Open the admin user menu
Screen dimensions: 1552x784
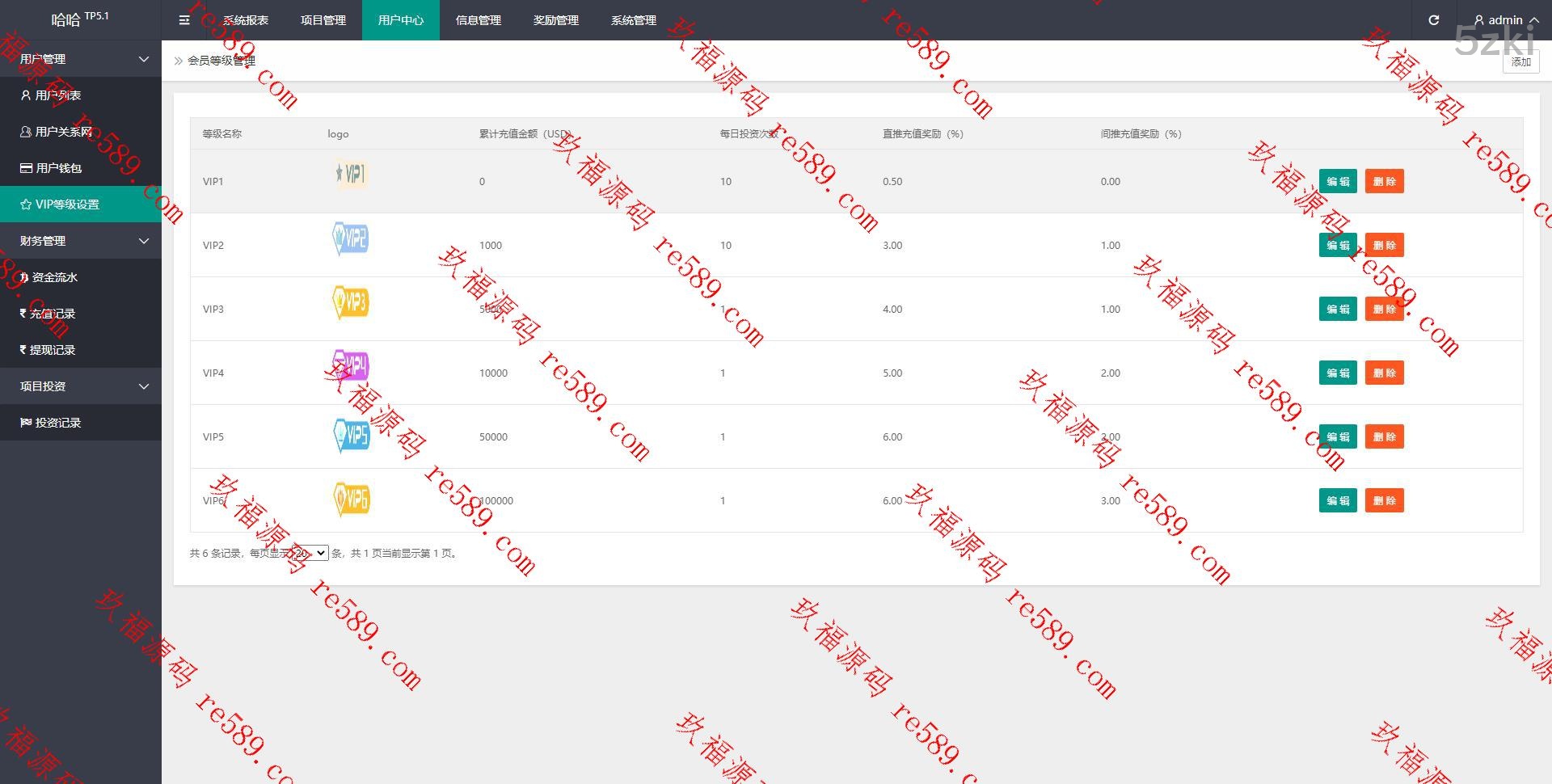point(1506,20)
